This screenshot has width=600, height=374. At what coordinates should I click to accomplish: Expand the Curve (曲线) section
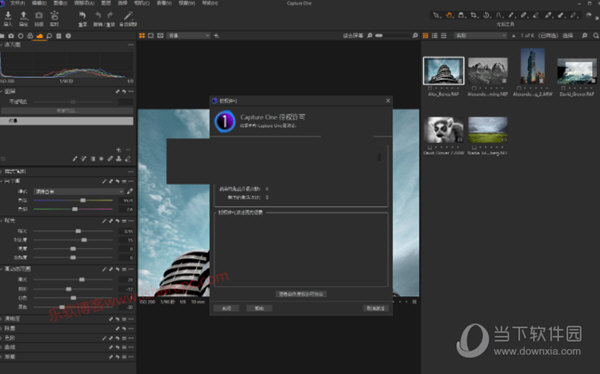pyautogui.click(x=2, y=347)
